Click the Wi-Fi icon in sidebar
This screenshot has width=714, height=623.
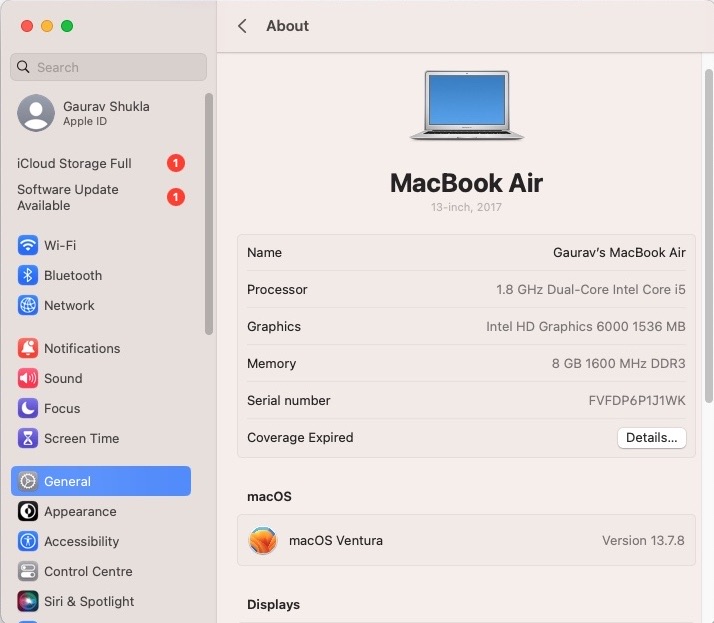28,245
